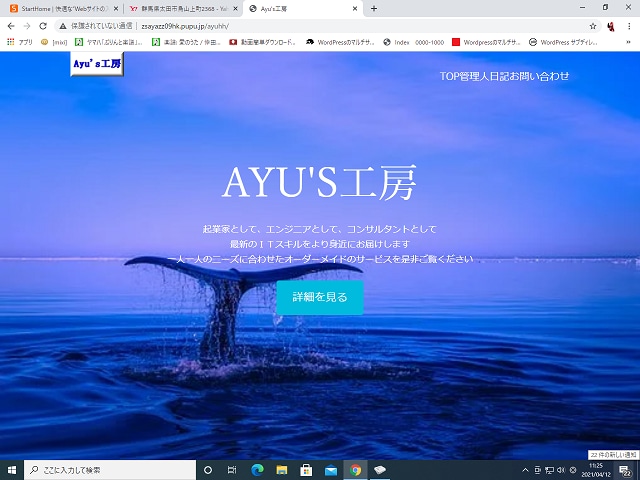640x480 pixels.
Task: Open the Index 0000-1000 bookmark
Action: (x=413, y=42)
